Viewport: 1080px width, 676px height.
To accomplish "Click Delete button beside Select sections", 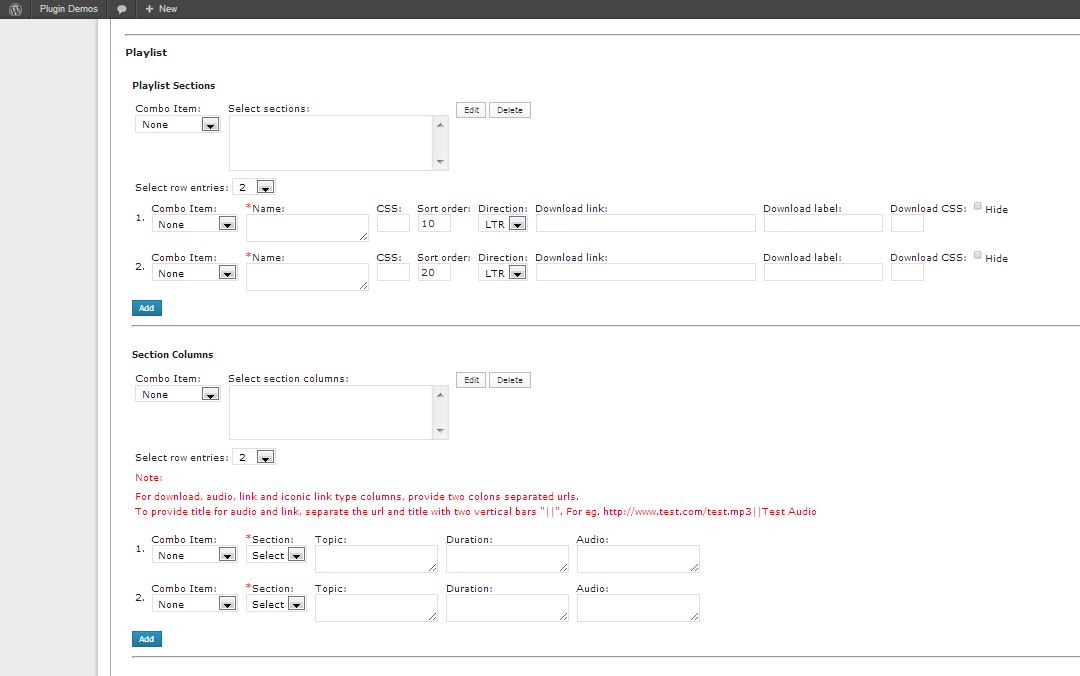I will click(510, 110).
